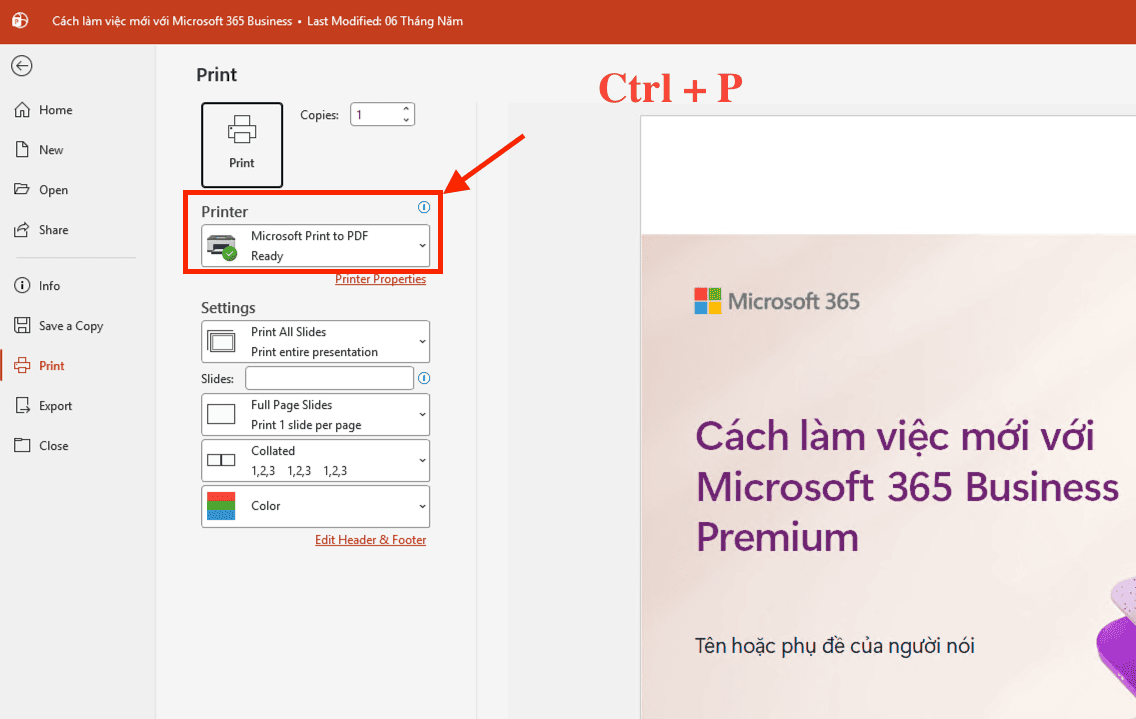Click into the Slides range input field

click(x=330, y=378)
